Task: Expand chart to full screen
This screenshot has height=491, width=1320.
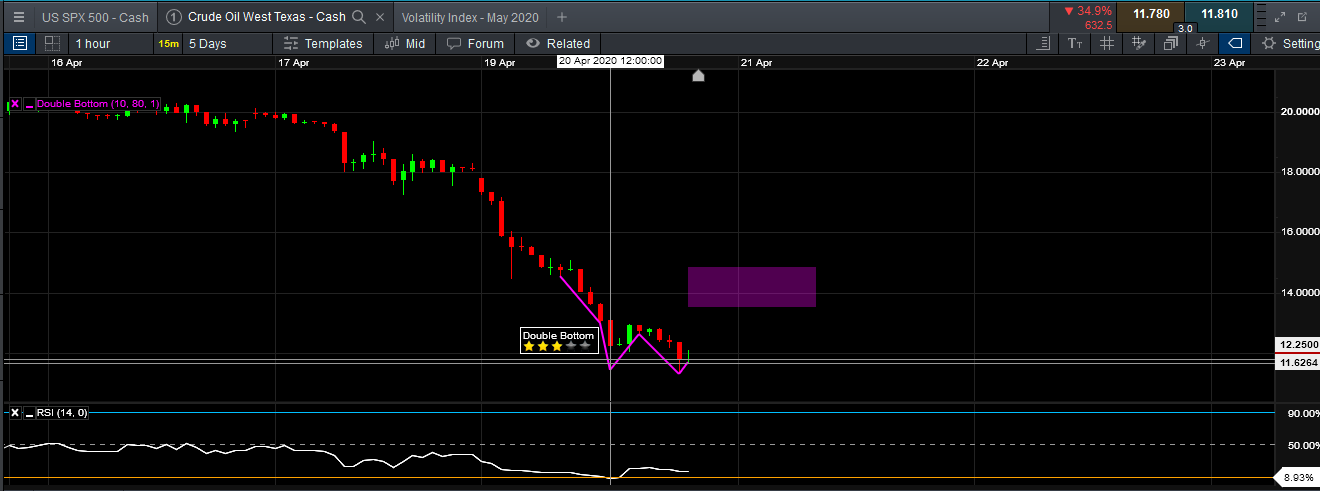Action: (1281, 17)
